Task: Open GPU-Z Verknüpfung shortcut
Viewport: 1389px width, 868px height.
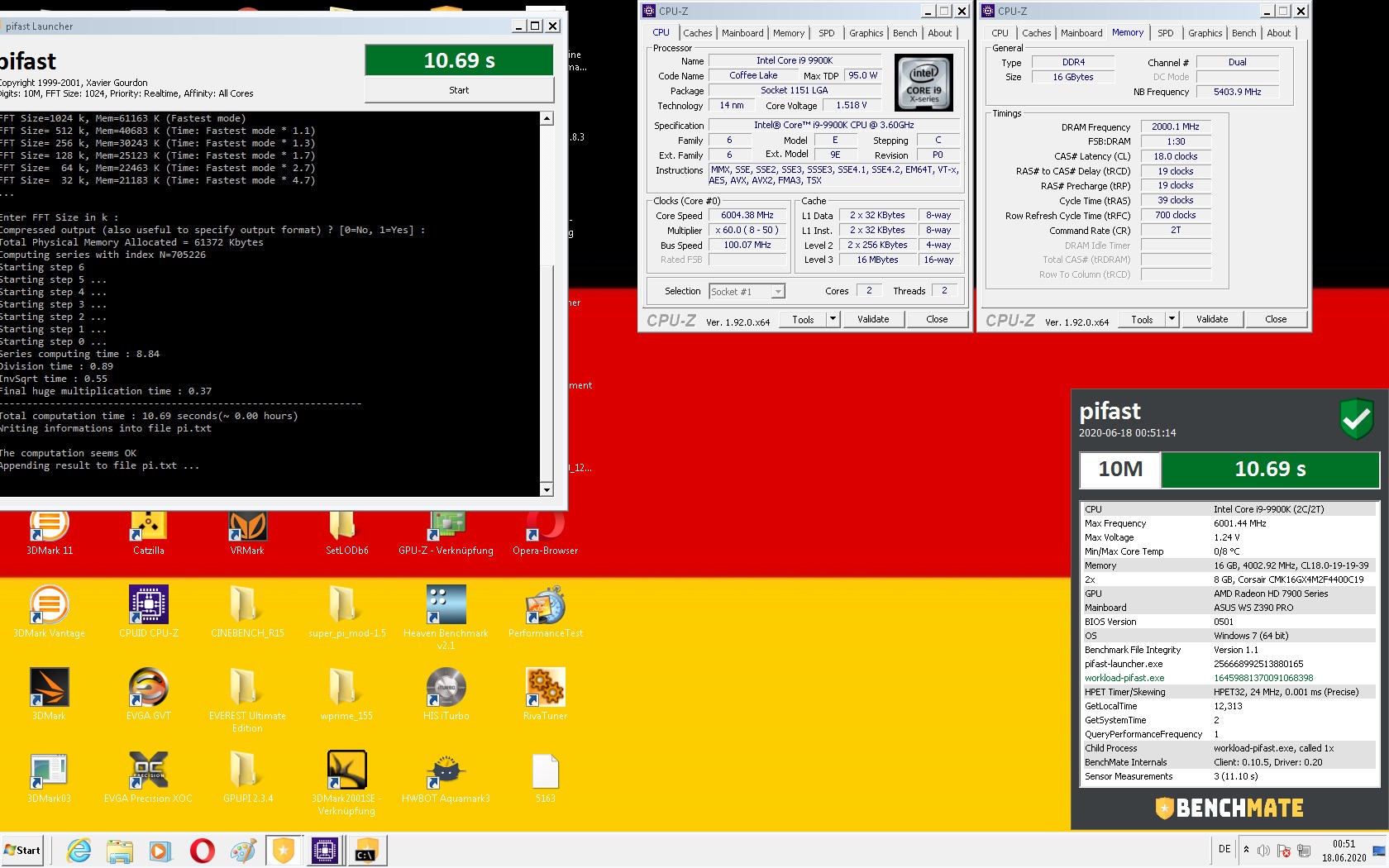Action: tap(446, 532)
